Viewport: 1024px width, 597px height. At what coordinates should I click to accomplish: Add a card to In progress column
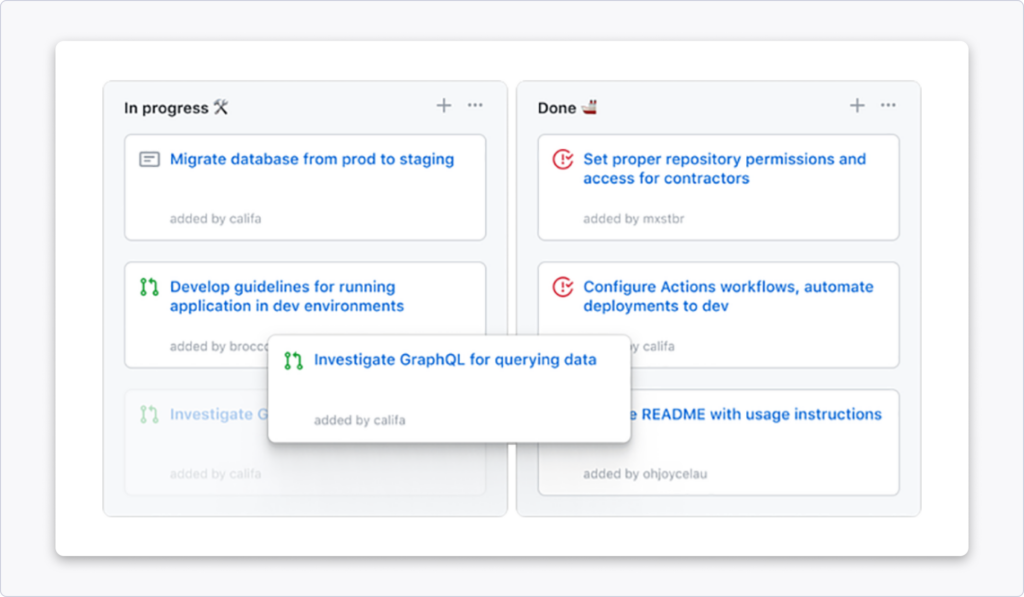tap(444, 106)
